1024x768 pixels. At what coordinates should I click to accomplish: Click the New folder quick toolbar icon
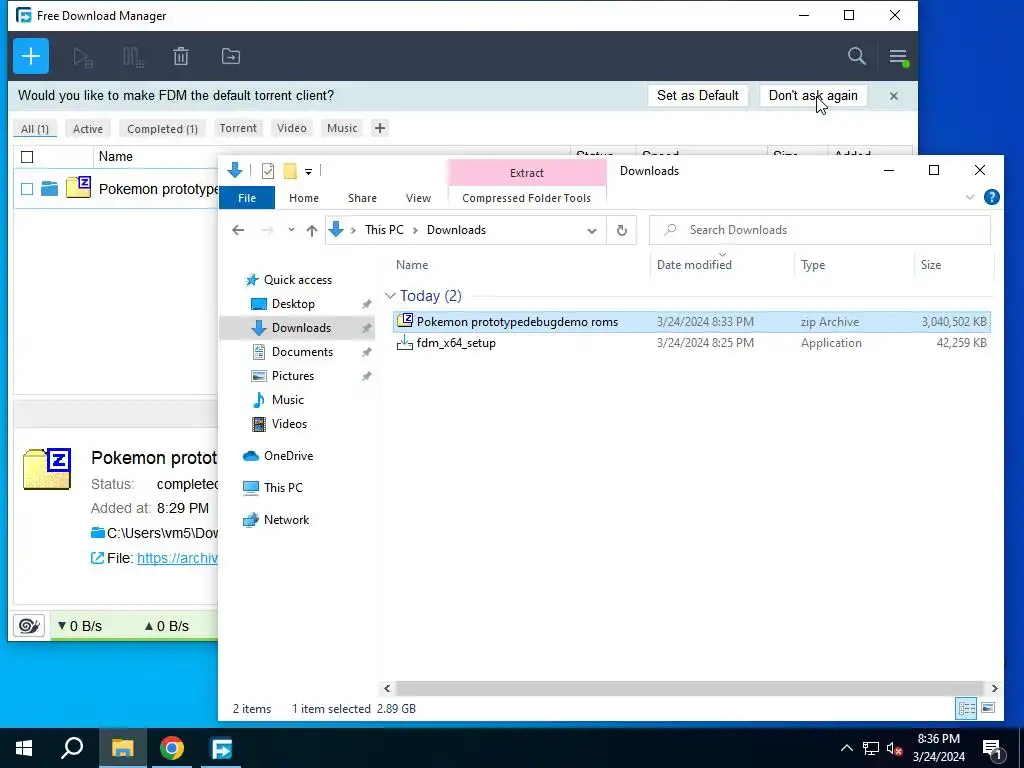[x=290, y=171]
